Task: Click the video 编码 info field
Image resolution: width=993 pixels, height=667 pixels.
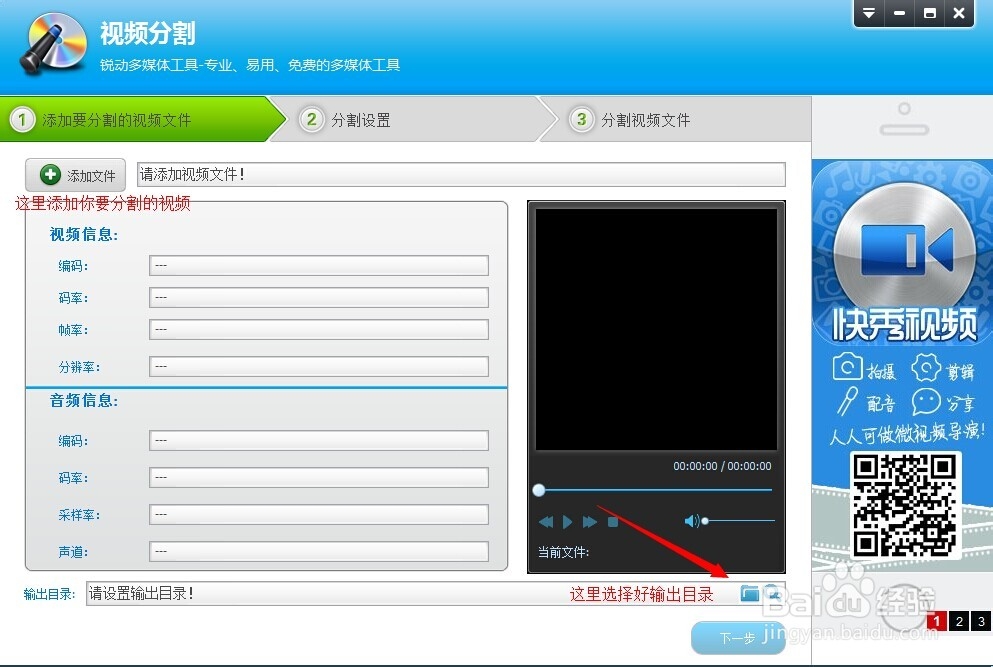Action: [x=319, y=265]
